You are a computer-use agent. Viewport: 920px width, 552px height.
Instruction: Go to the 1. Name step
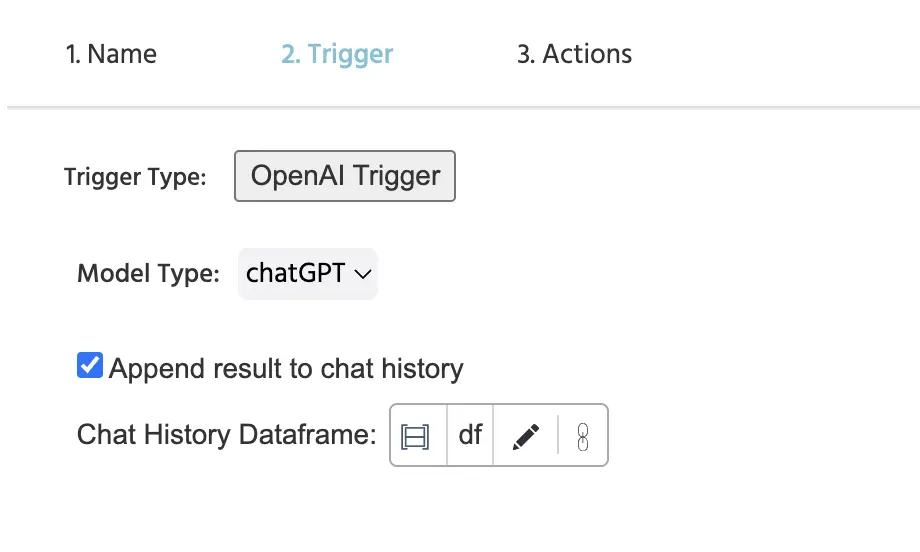coord(111,54)
